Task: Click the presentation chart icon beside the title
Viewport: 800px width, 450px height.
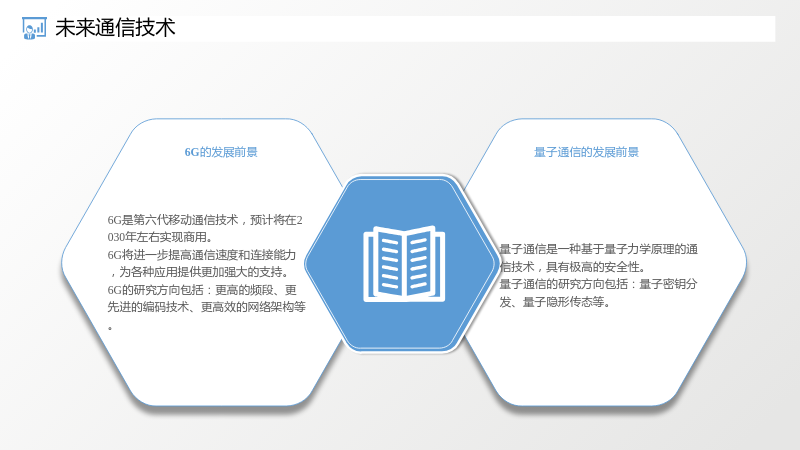Action: point(34,28)
